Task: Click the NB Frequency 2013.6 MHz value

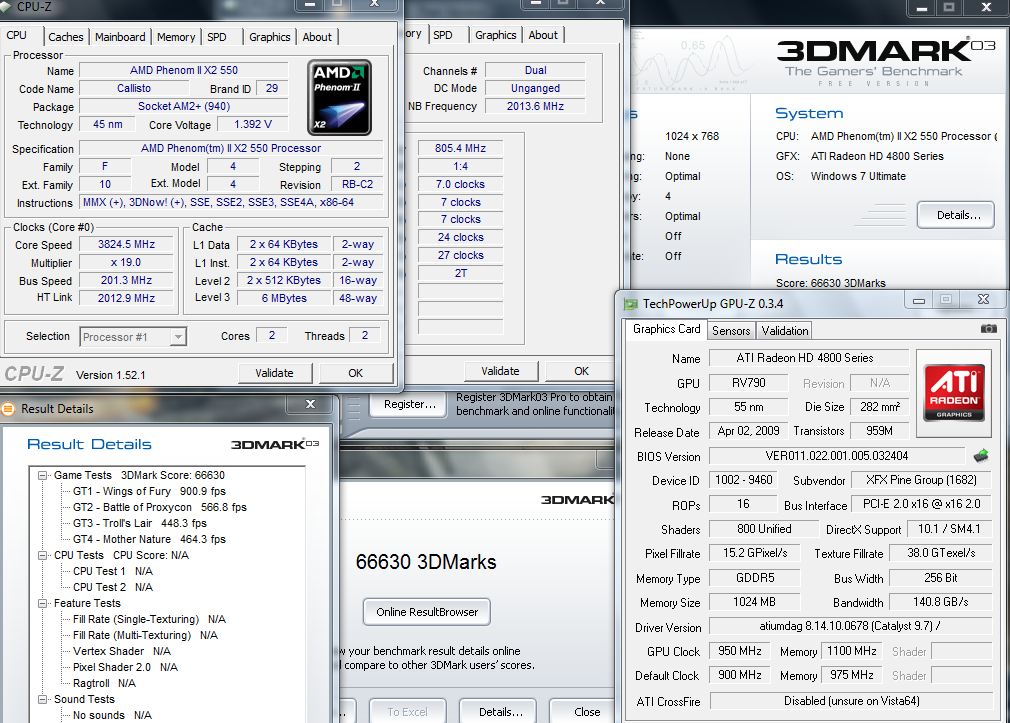Action: (x=535, y=106)
